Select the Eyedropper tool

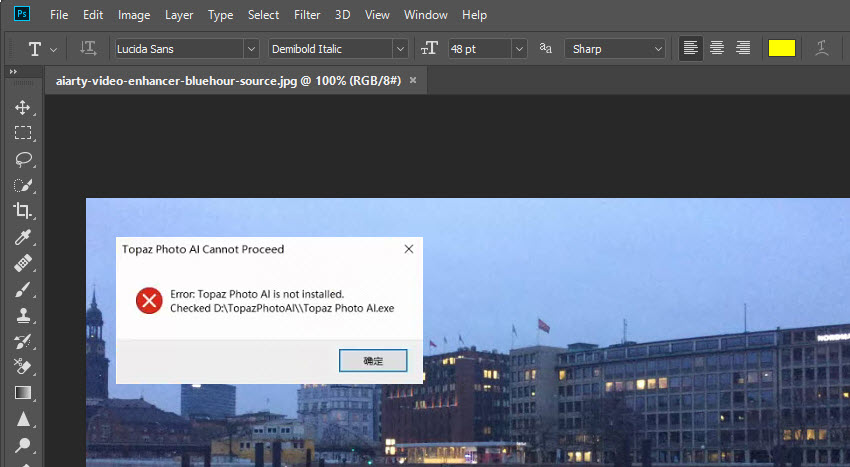pyautogui.click(x=22, y=237)
